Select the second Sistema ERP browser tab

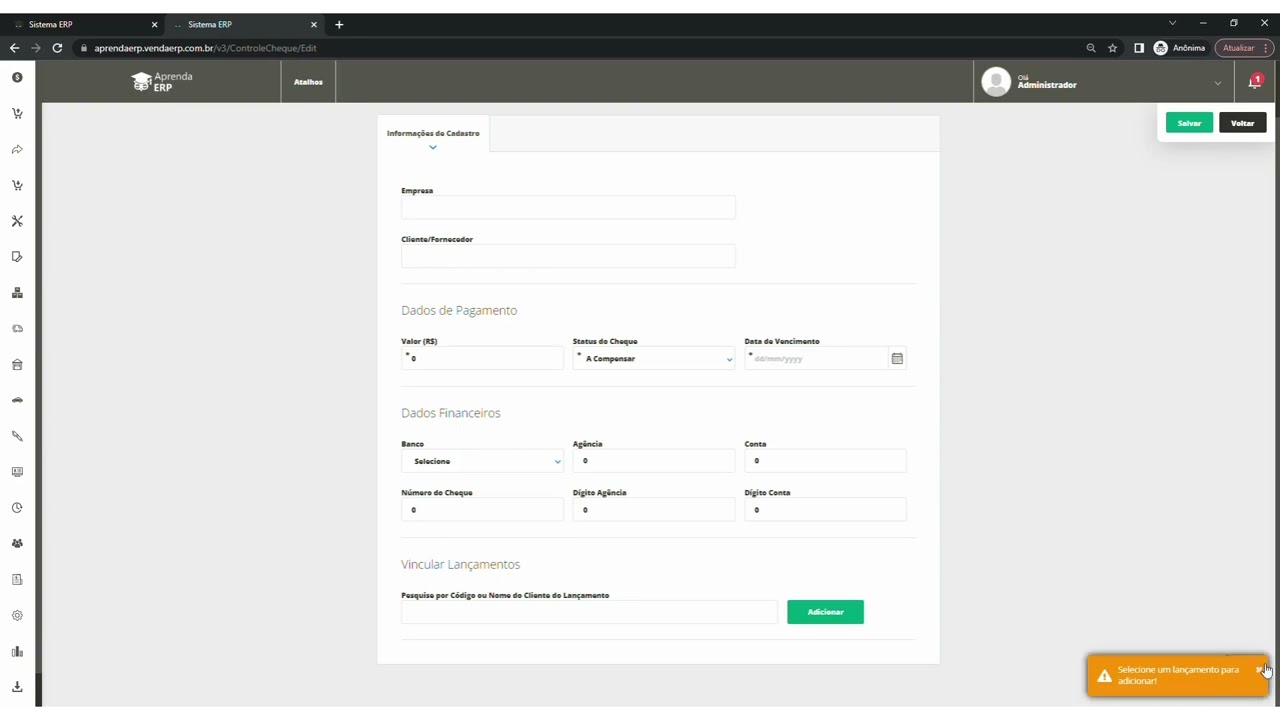click(x=244, y=24)
